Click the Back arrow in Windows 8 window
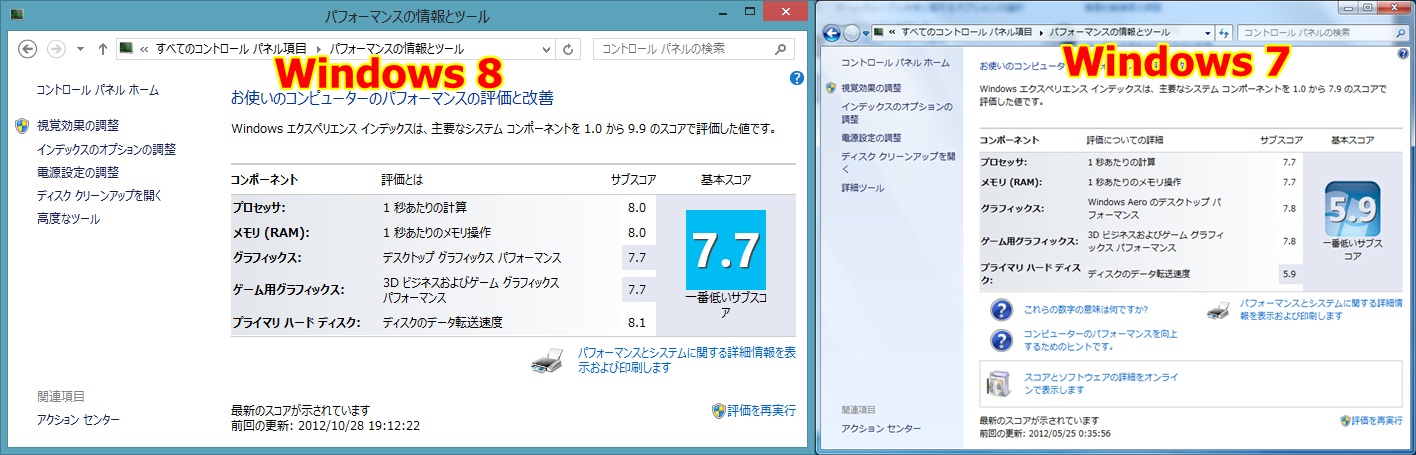Image resolution: width=1416 pixels, height=455 pixels. point(27,48)
